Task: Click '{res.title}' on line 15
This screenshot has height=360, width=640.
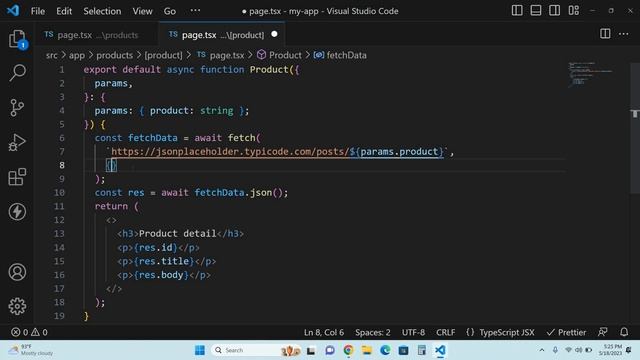Action: pos(164,261)
